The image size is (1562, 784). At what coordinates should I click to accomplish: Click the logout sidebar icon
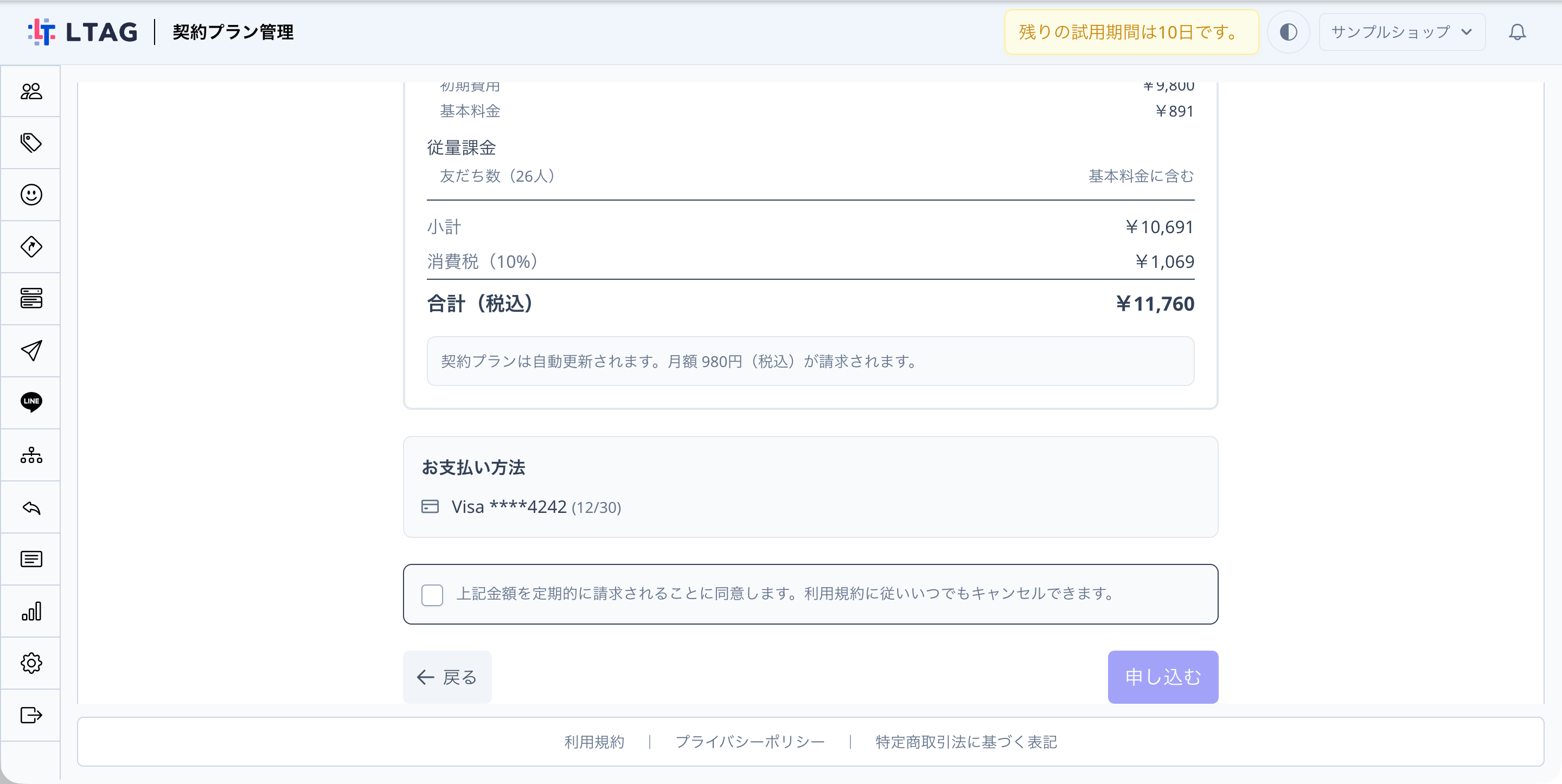(31, 716)
